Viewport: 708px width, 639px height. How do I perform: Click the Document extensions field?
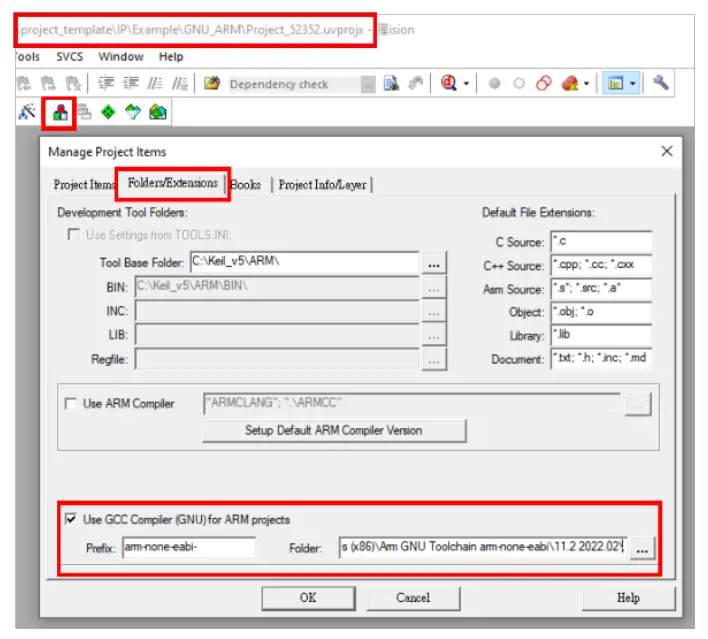(x=601, y=359)
